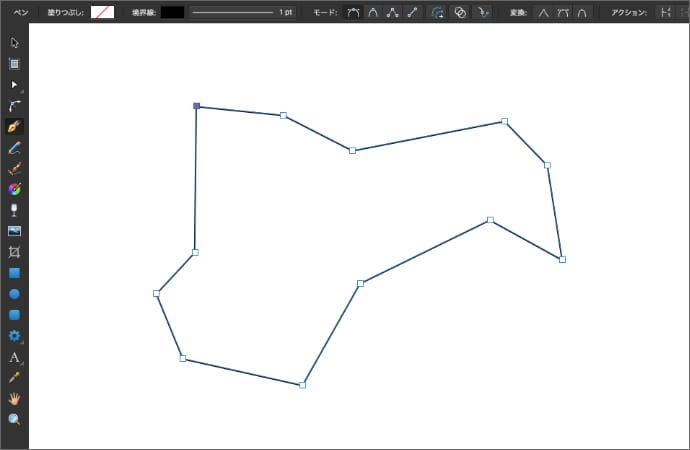Select the Transparency wine glass tool
Image resolution: width=690 pixels, height=450 pixels.
(14, 210)
